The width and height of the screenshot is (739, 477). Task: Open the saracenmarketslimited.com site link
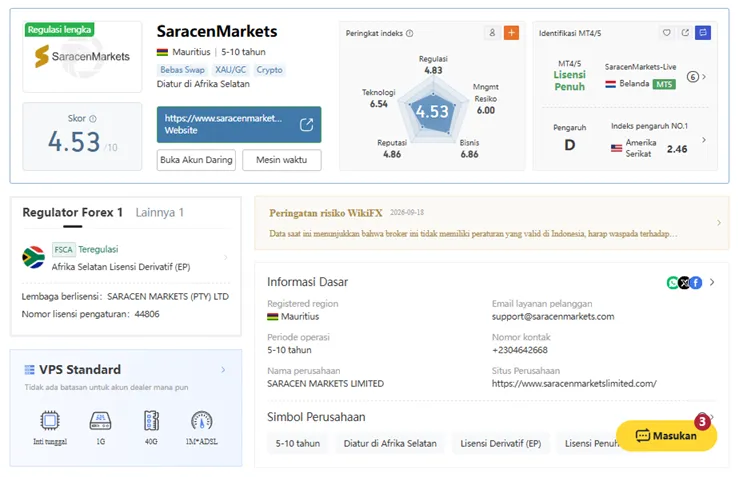point(574,384)
